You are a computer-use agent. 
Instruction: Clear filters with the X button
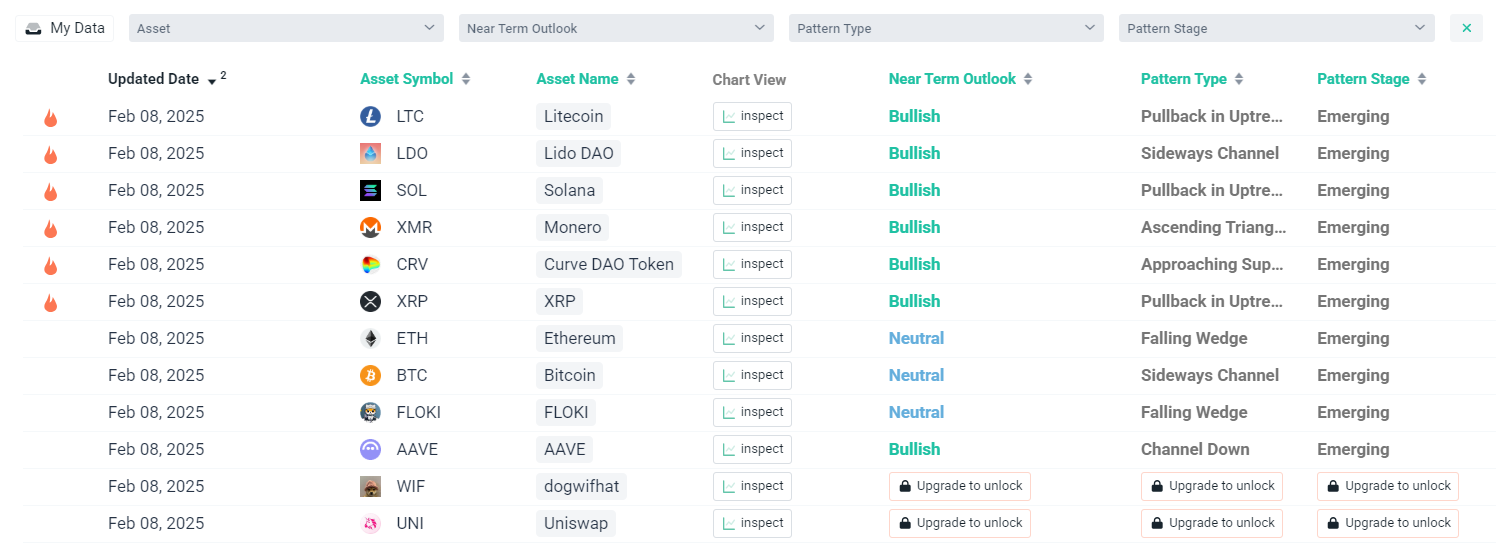pyautogui.click(x=1466, y=28)
